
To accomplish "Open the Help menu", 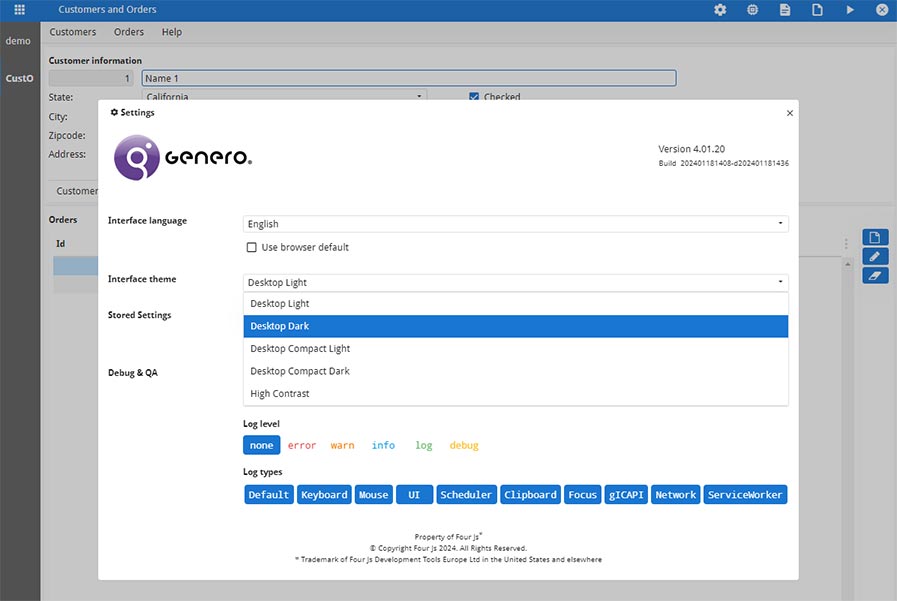I will pyautogui.click(x=172, y=32).
